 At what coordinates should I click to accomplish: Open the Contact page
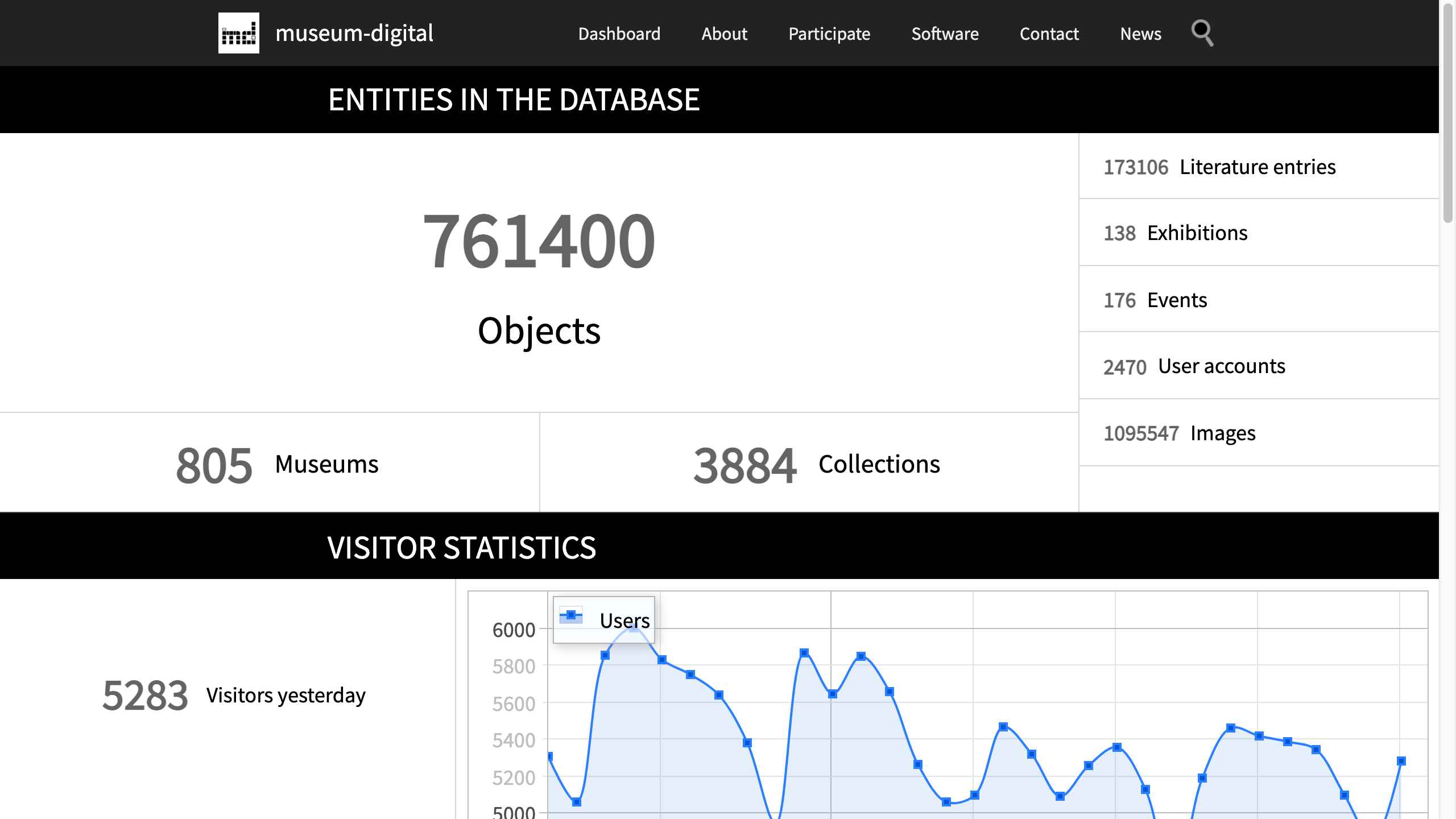point(1049,34)
